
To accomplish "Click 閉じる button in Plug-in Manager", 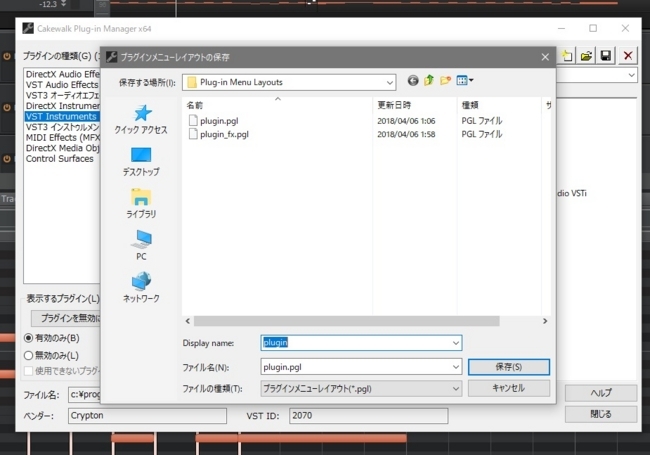I will [601, 414].
